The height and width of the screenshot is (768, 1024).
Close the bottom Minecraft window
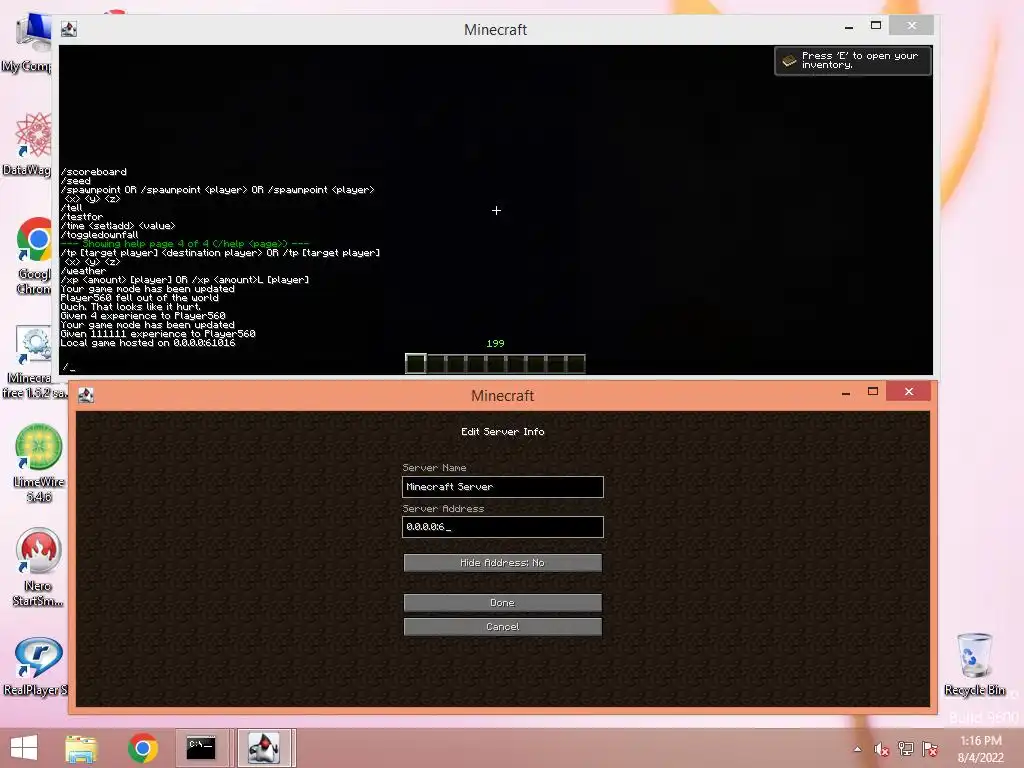point(908,391)
